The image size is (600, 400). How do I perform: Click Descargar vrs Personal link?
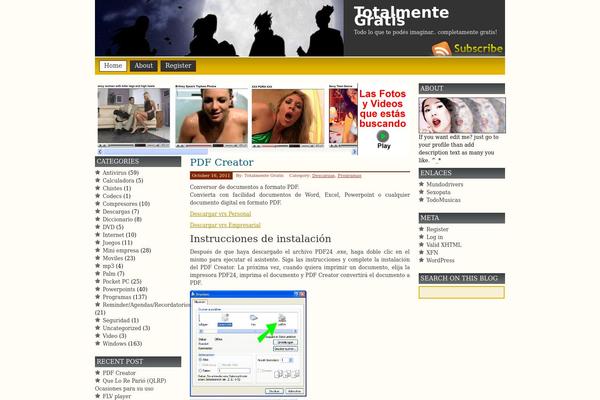(220, 214)
